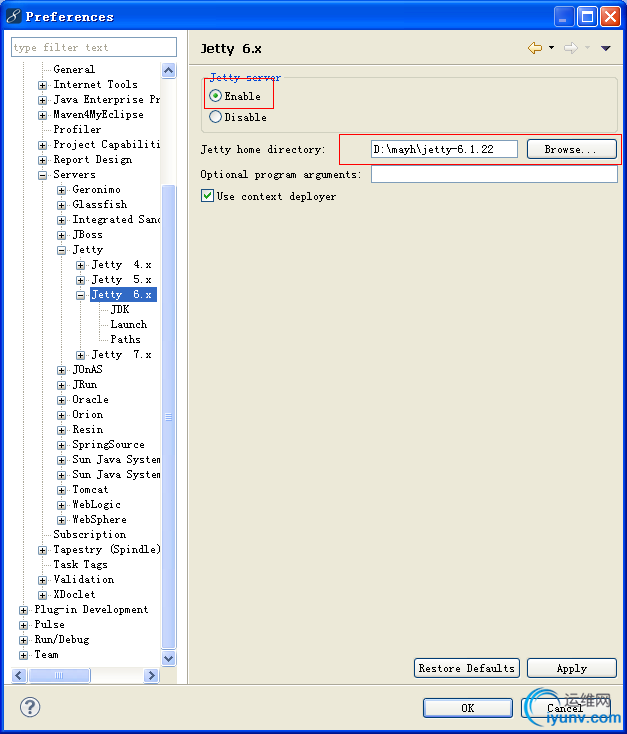Viewport: 627px width, 734px height.
Task: Open the preferences view menu triangle
Action: click(605, 48)
